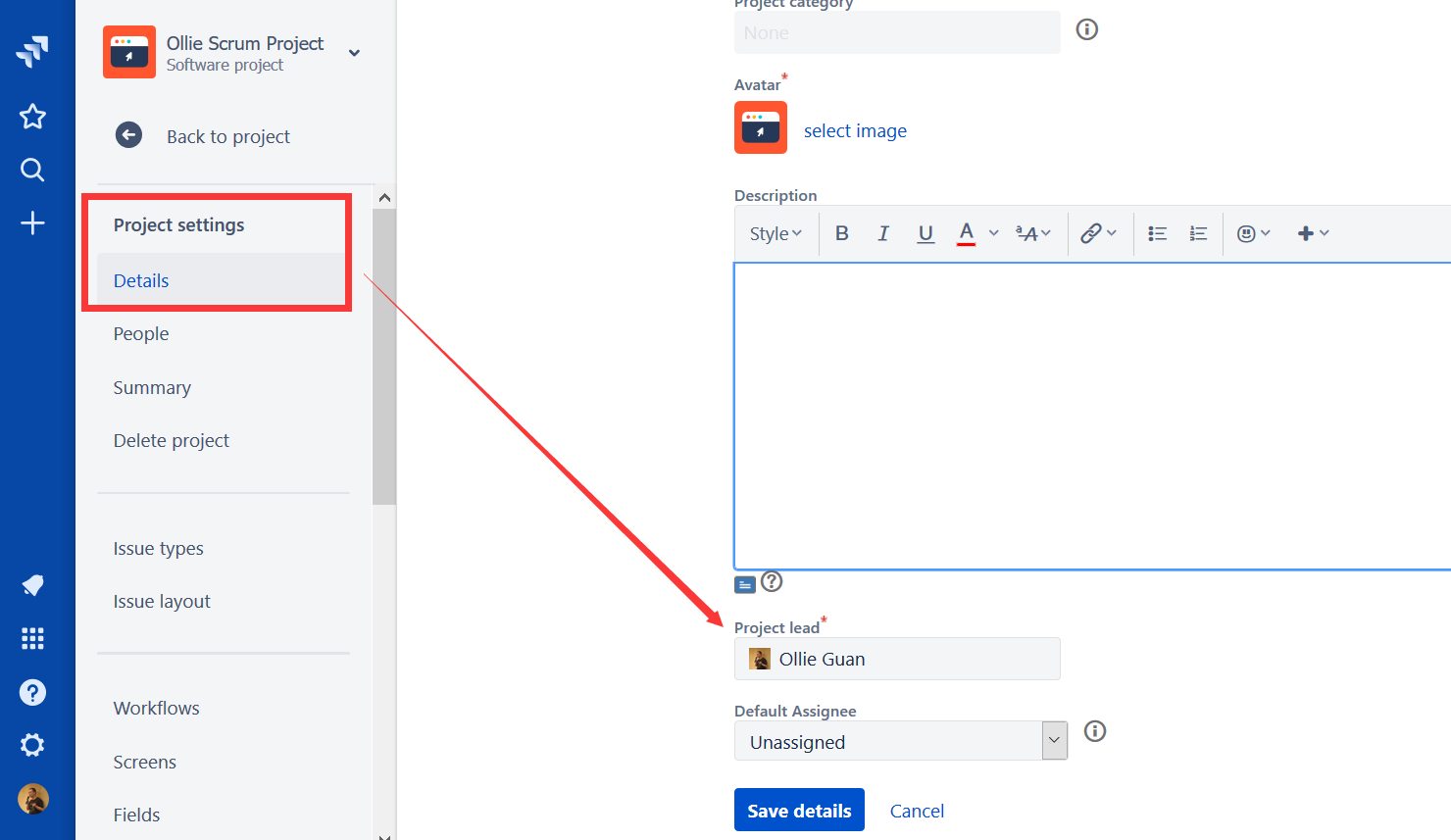The height and width of the screenshot is (840, 1451).
Task: Apply underline formatting in the description editor
Action: point(925,232)
